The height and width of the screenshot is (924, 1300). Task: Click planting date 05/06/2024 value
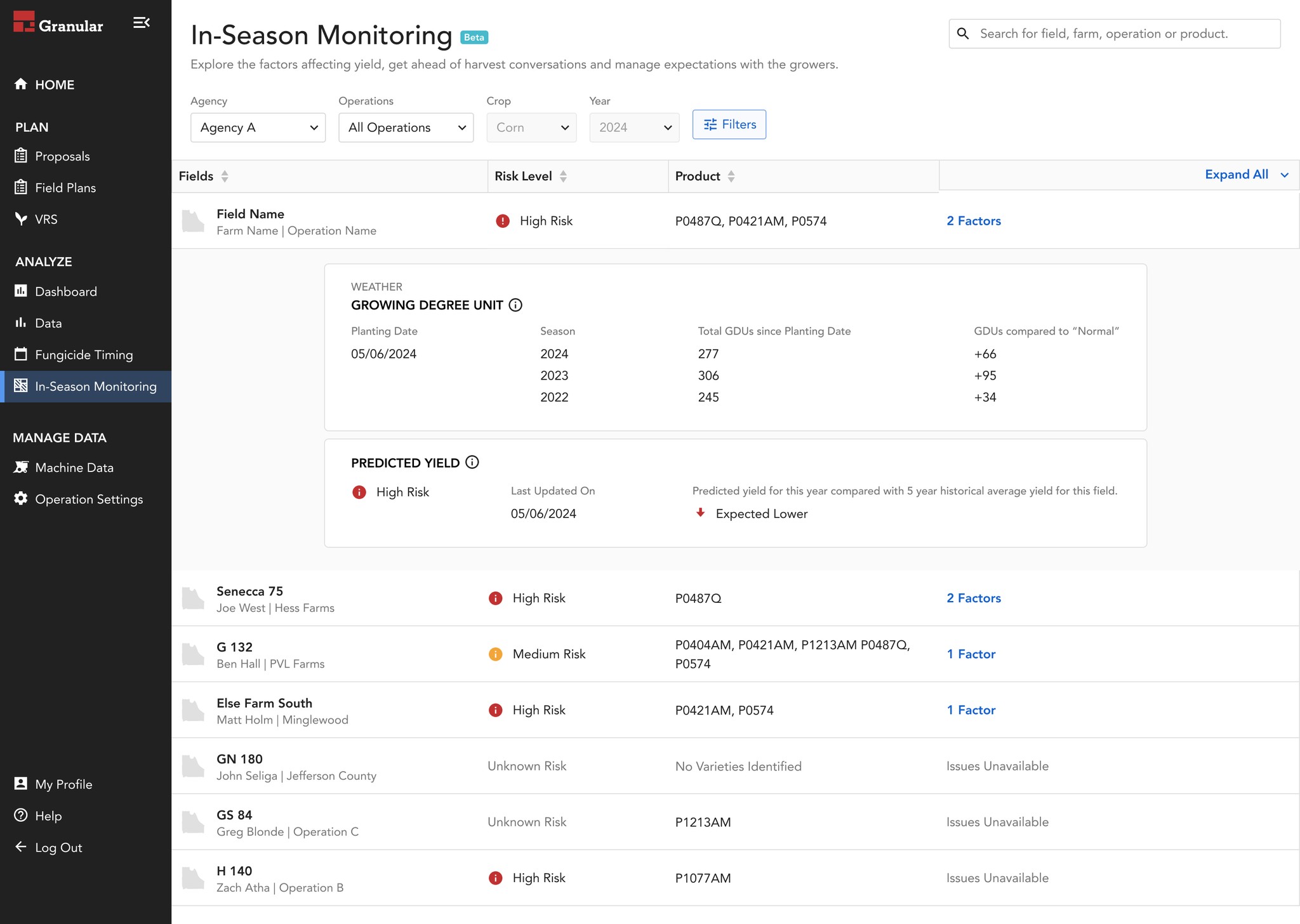point(383,354)
